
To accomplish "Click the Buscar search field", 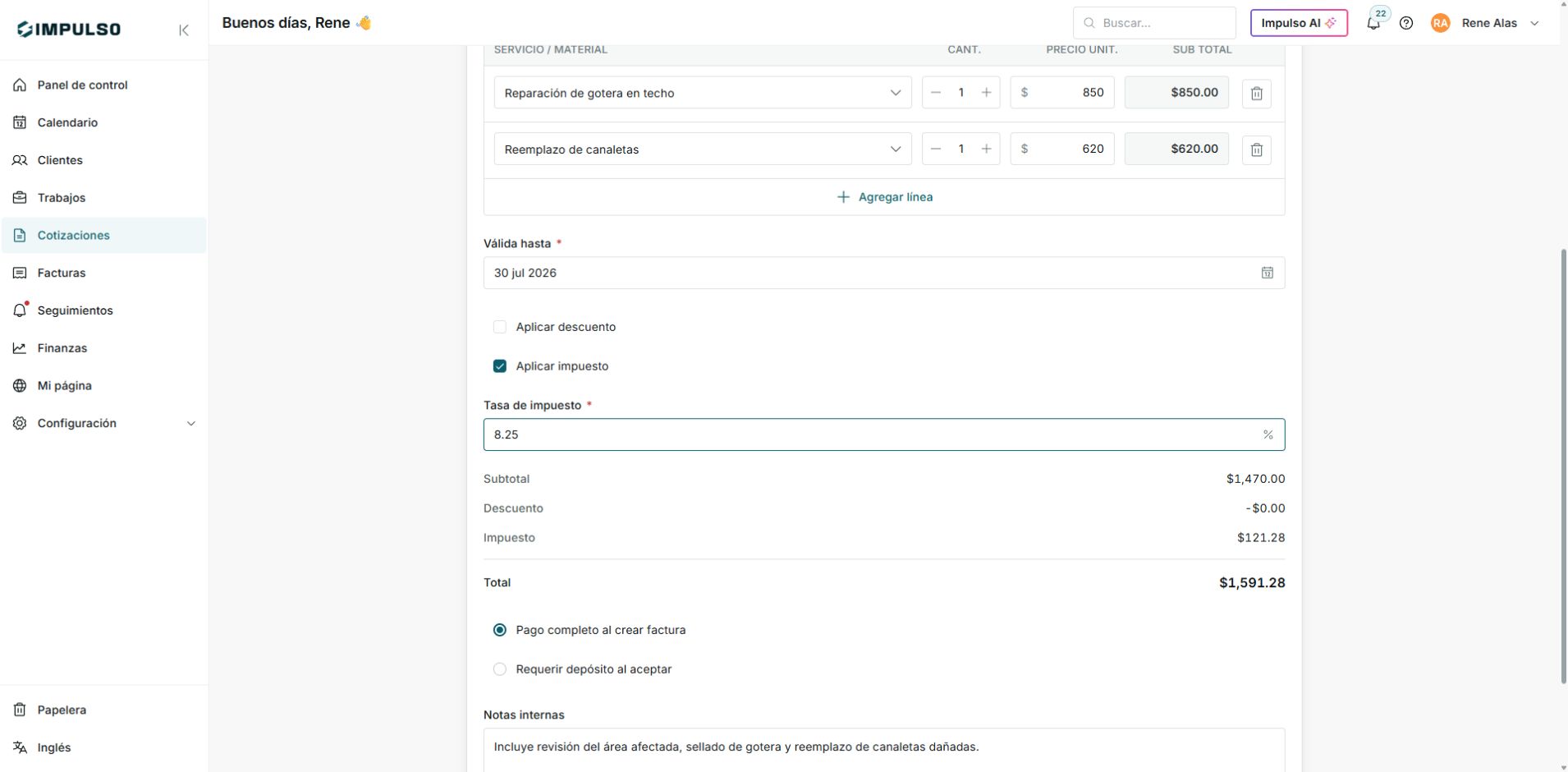I will point(1154,23).
